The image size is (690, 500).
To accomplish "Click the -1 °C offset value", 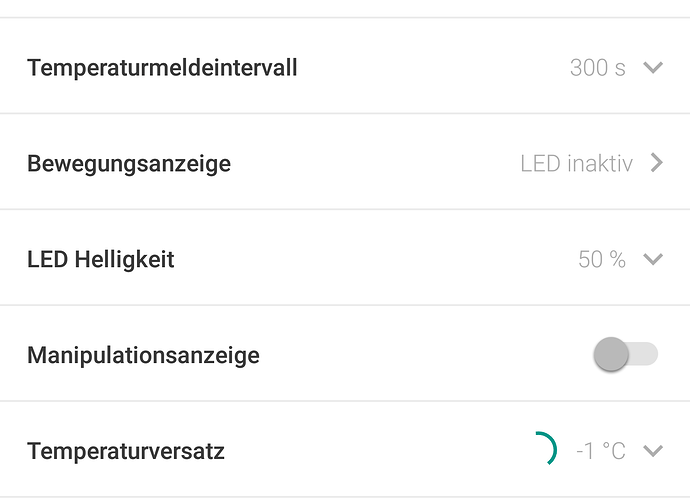I will pyautogui.click(x=600, y=451).
